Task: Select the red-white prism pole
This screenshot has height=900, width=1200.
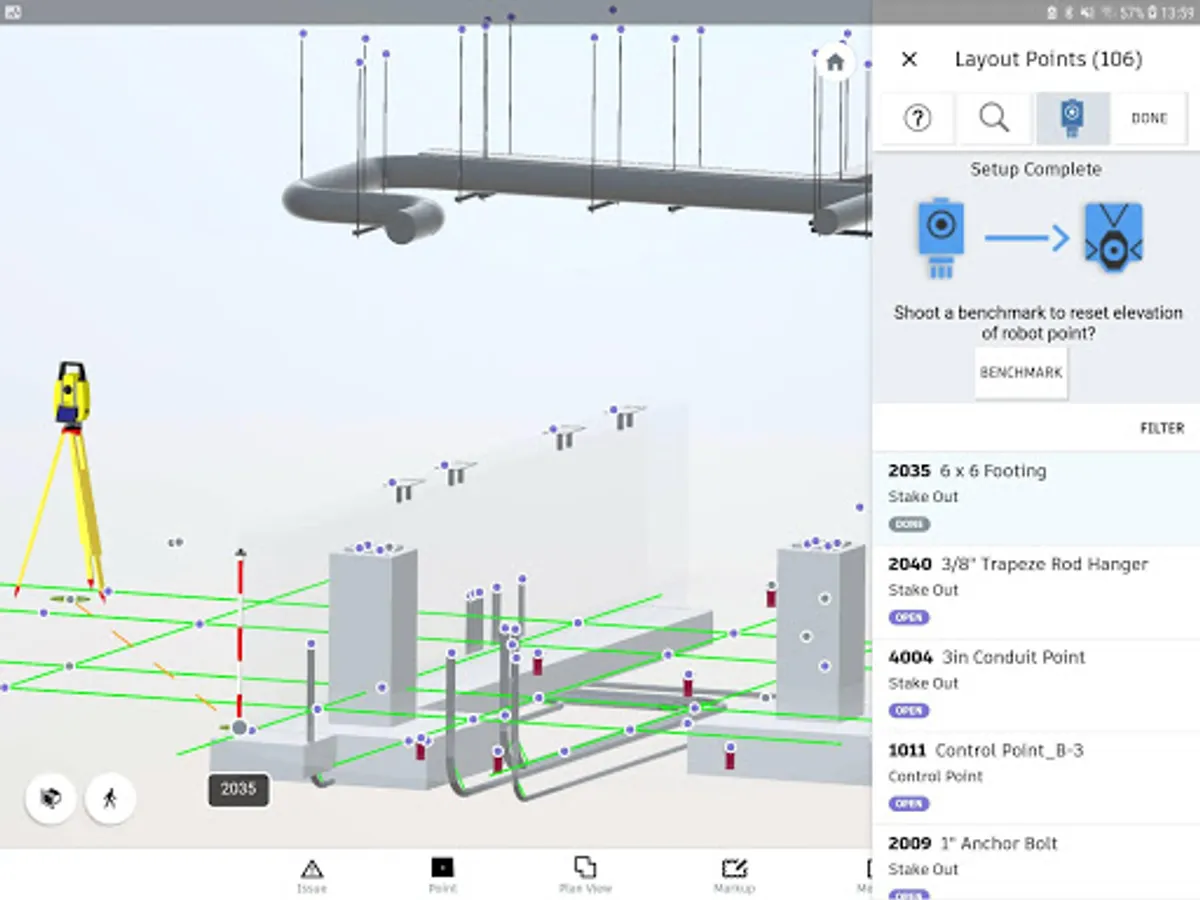Action: pos(240,640)
